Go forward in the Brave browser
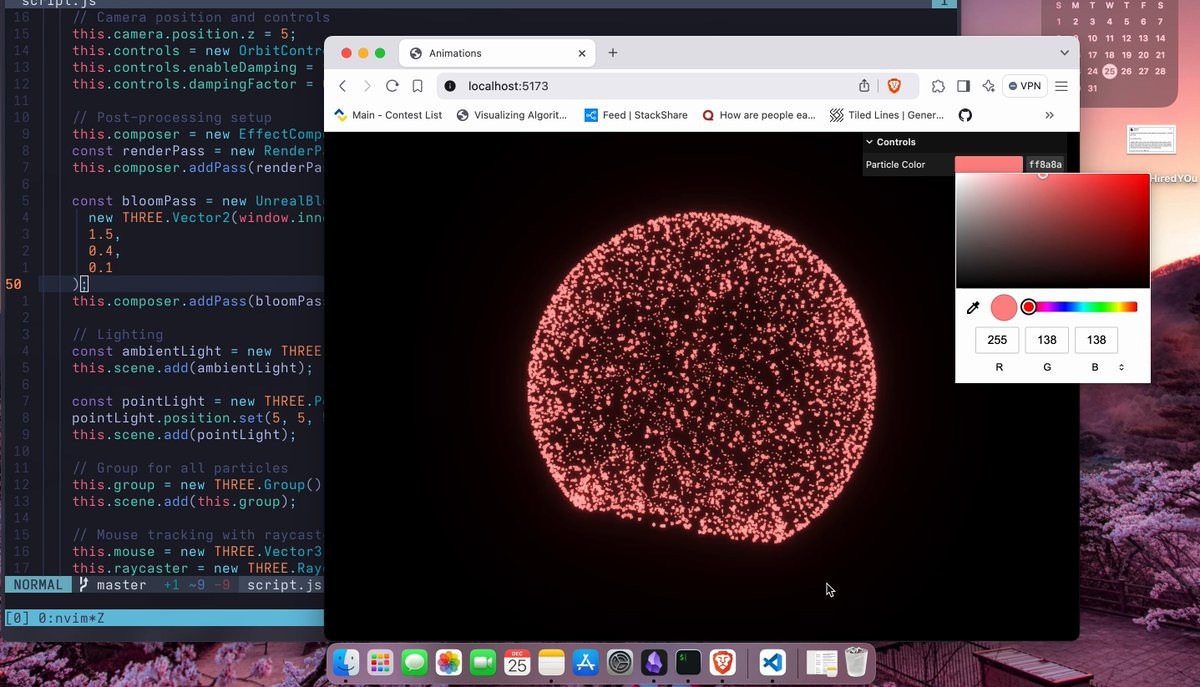The width and height of the screenshot is (1200, 687). coord(367,86)
